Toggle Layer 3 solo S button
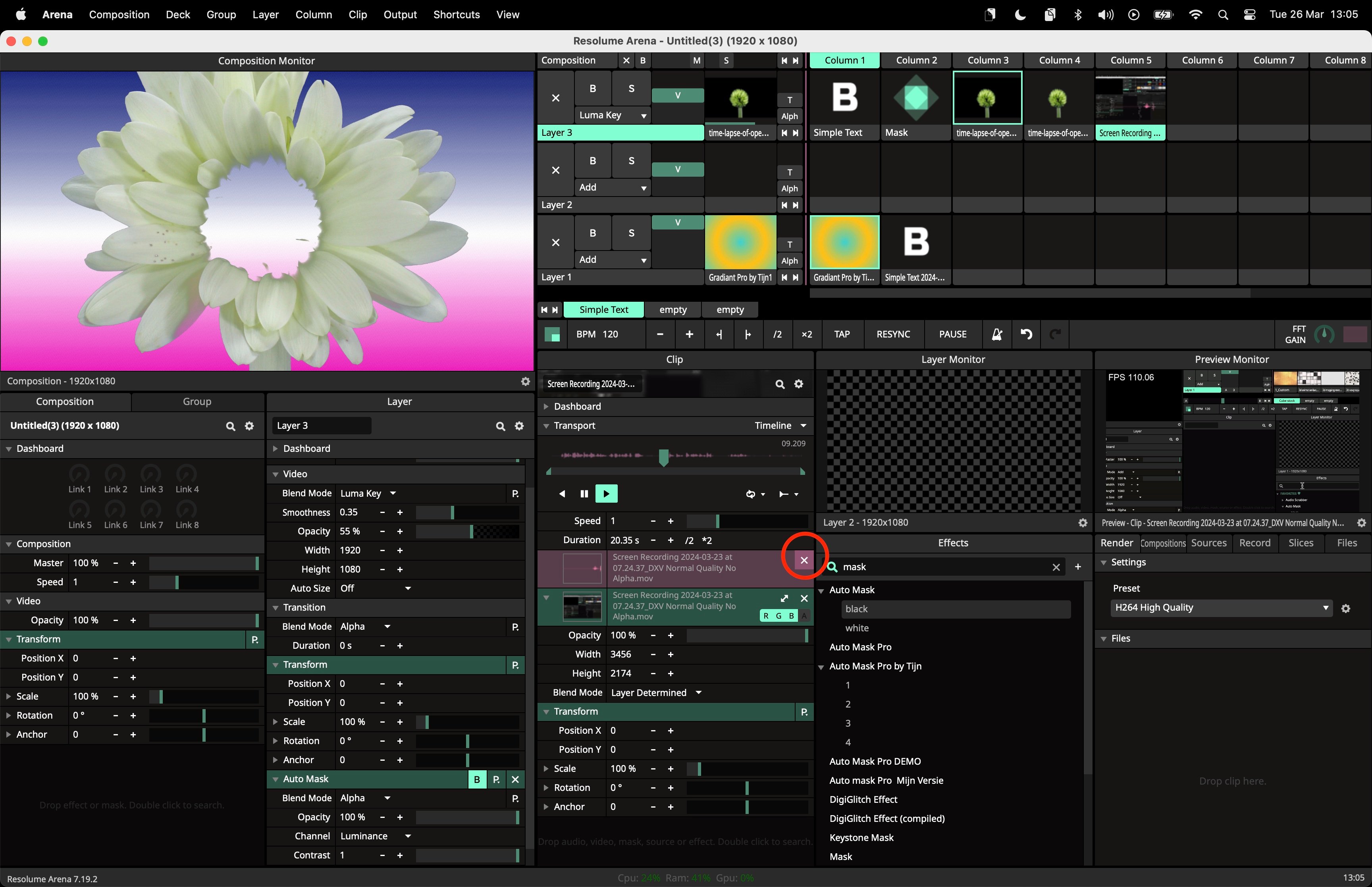The height and width of the screenshot is (887, 1372). [x=631, y=89]
